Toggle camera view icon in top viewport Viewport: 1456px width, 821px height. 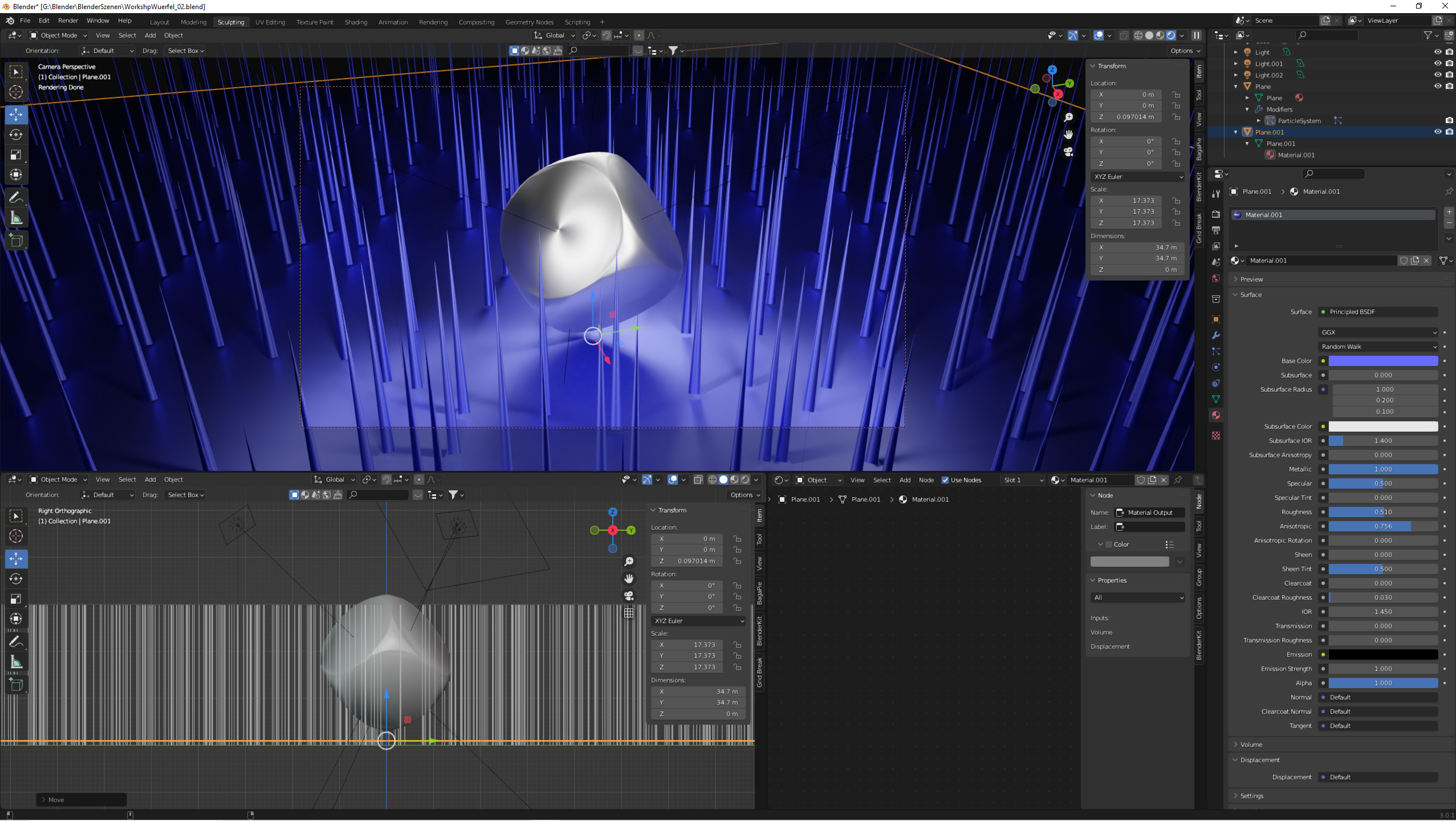pyautogui.click(x=1068, y=152)
